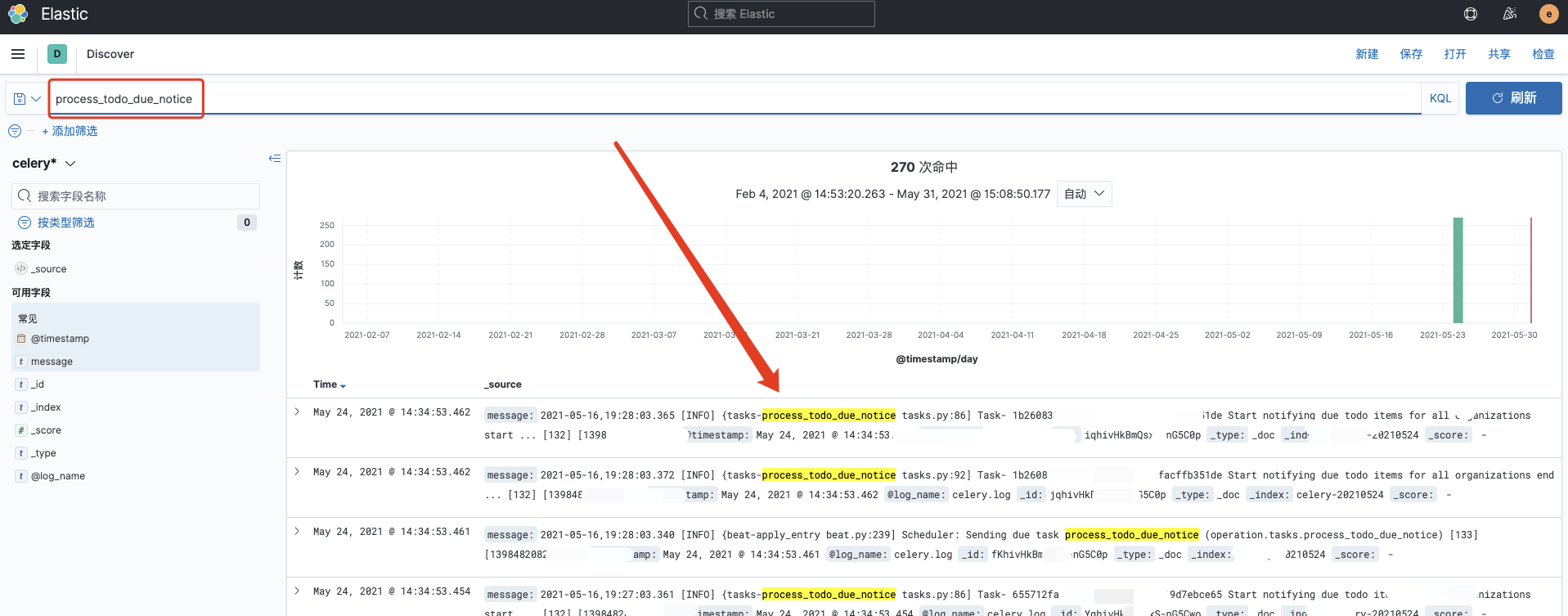Collapse the field sidebar icon

[x=275, y=159]
